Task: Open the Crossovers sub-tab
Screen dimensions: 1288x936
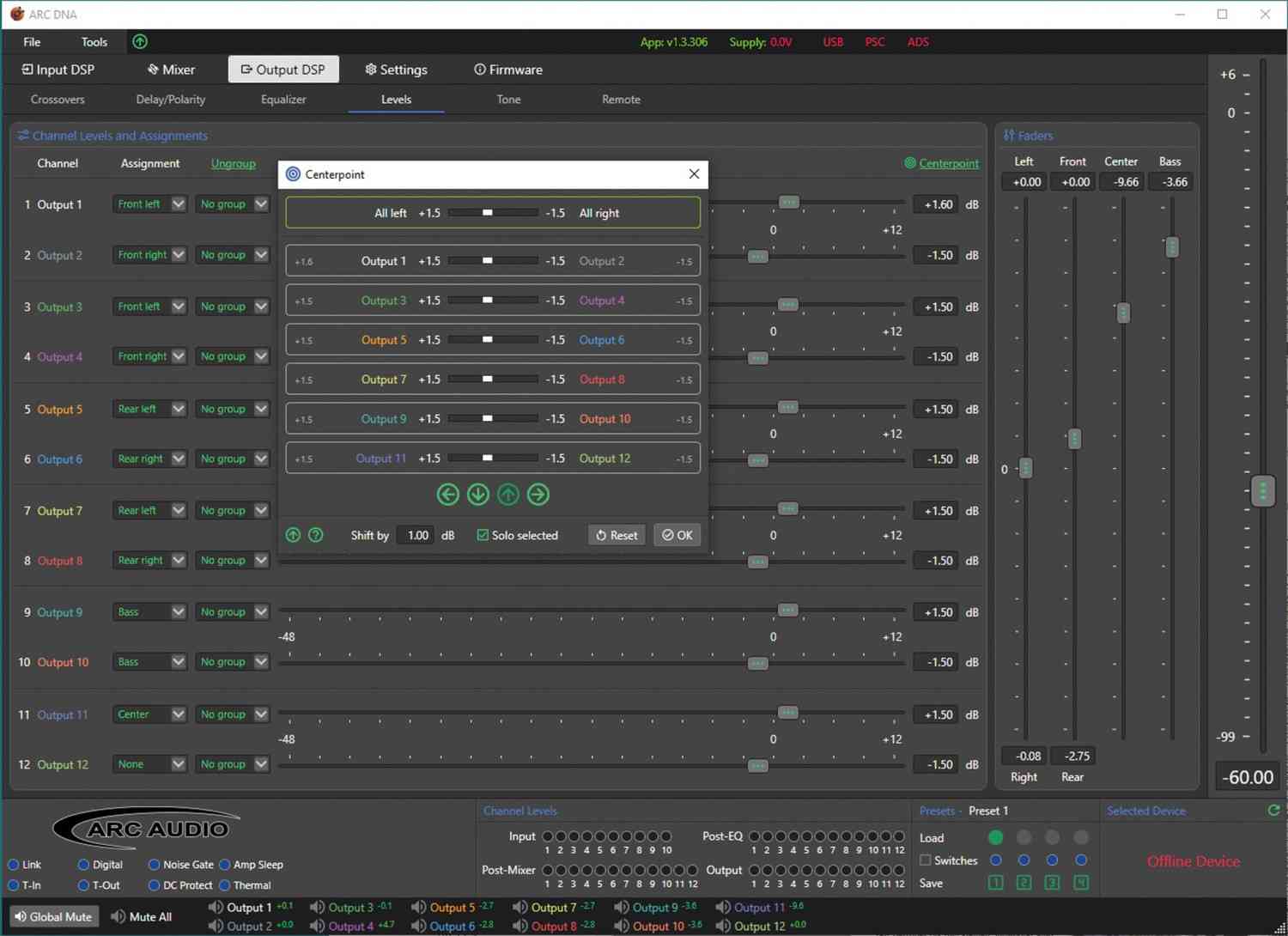Action: tap(58, 100)
